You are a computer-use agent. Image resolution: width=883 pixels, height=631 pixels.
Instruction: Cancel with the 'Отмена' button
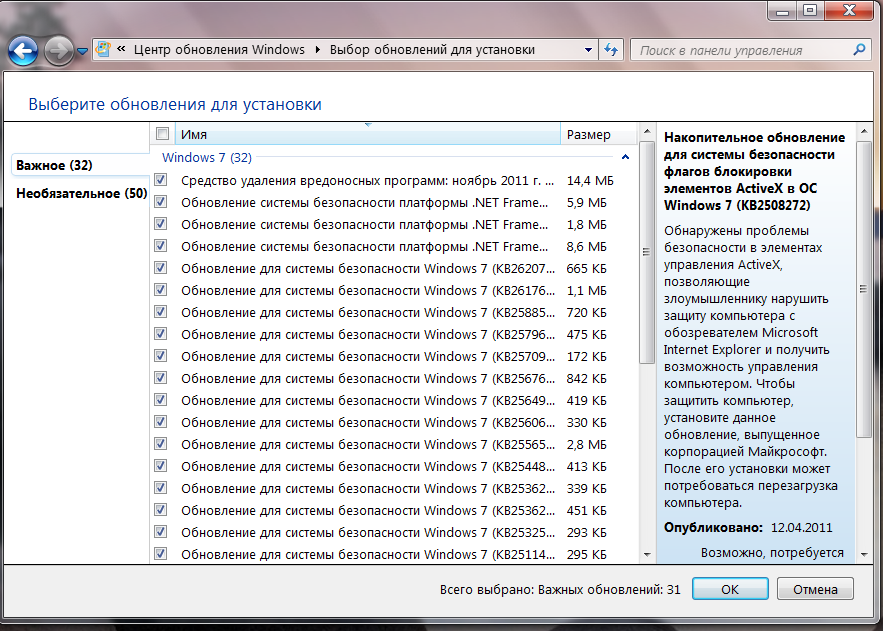815,589
